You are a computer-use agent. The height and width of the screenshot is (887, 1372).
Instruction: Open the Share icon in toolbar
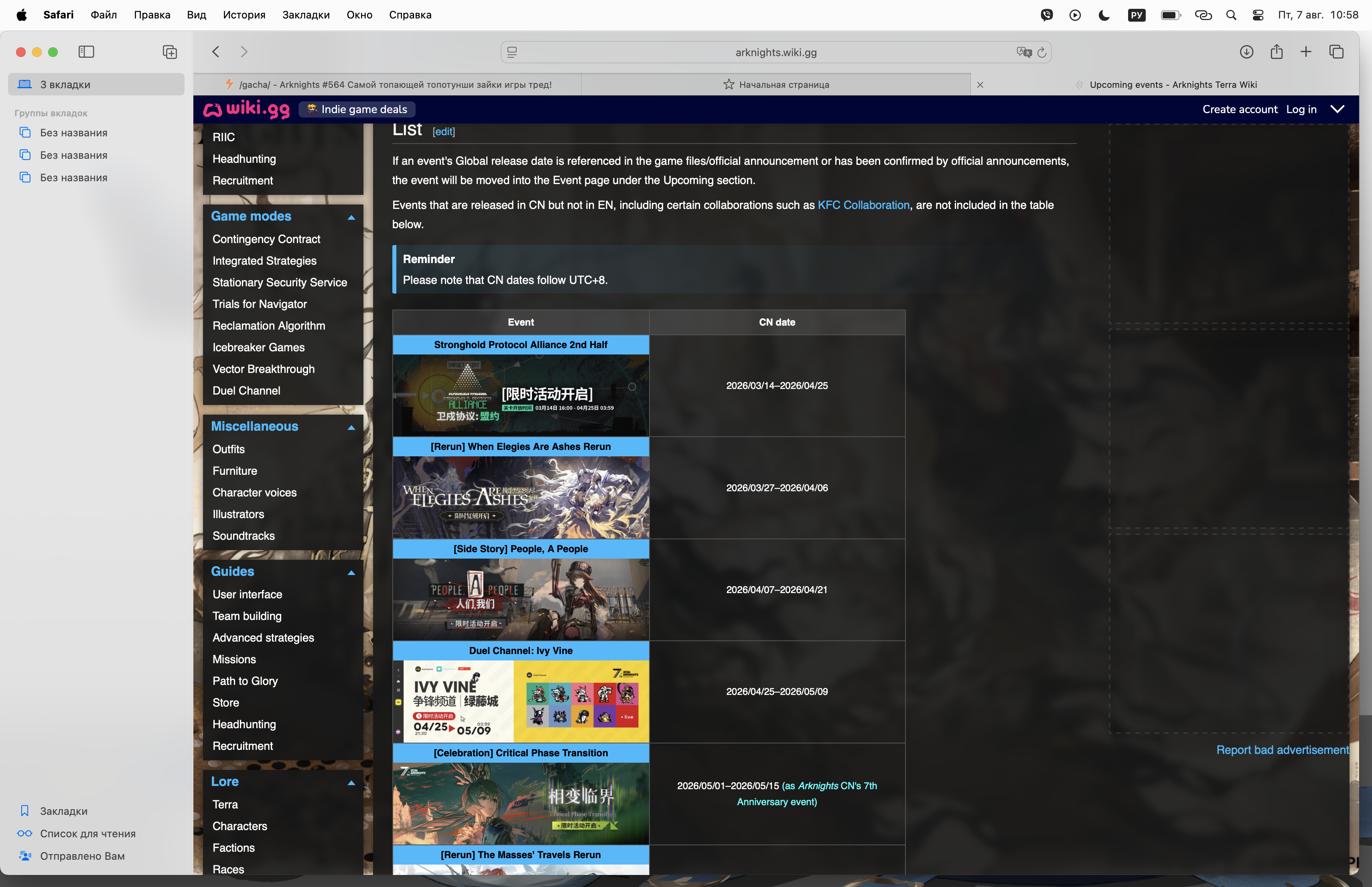click(x=1277, y=52)
